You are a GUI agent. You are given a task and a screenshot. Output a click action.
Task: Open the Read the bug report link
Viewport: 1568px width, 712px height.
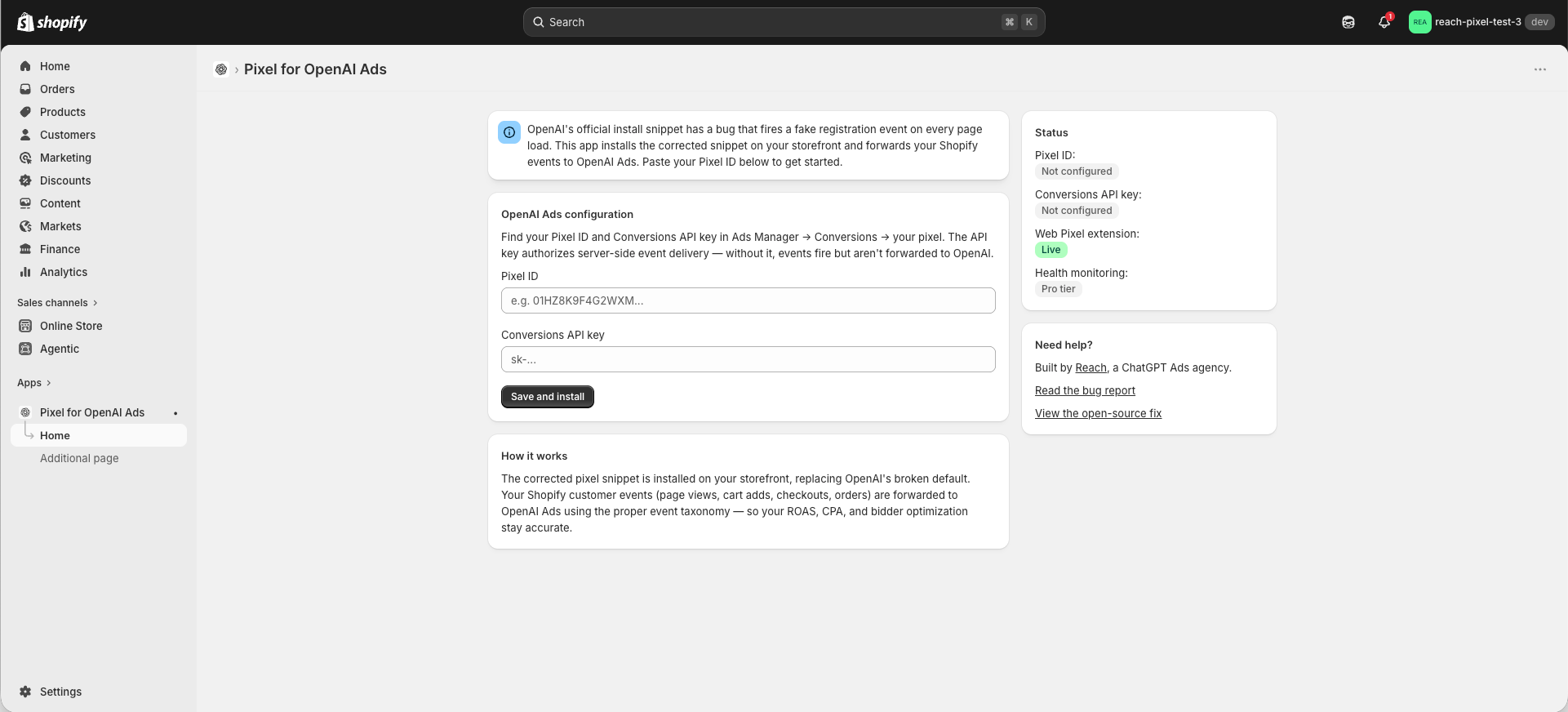(1085, 390)
